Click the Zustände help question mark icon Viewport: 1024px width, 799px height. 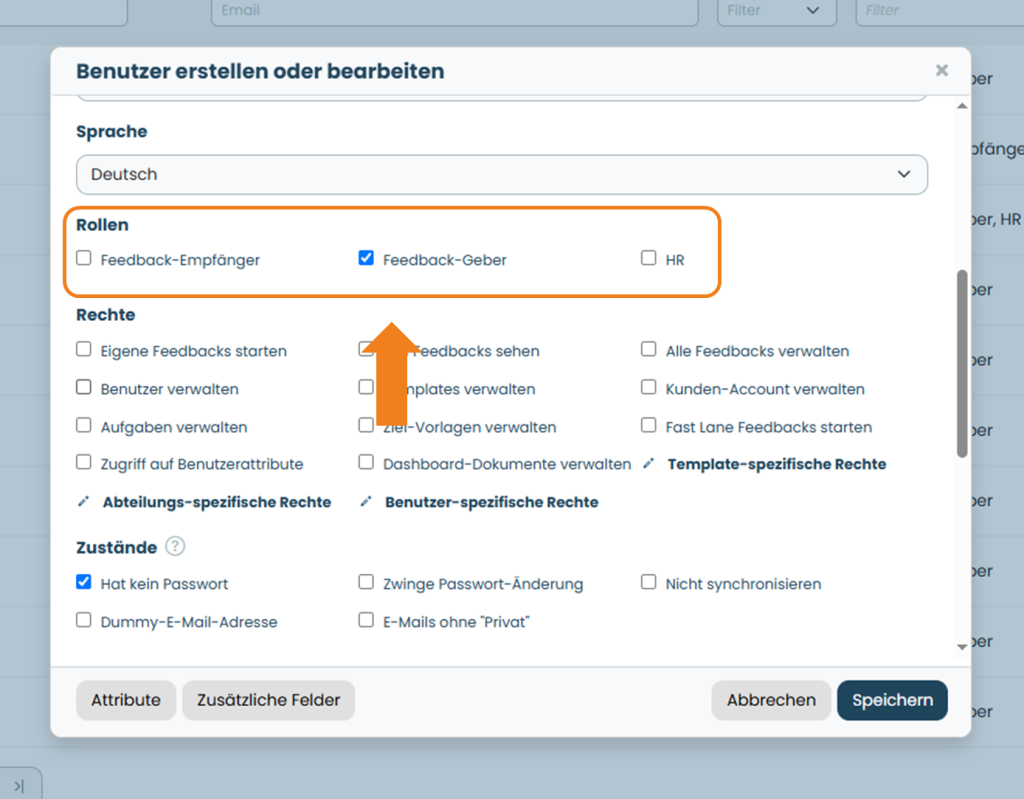pyautogui.click(x=175, y=546)
